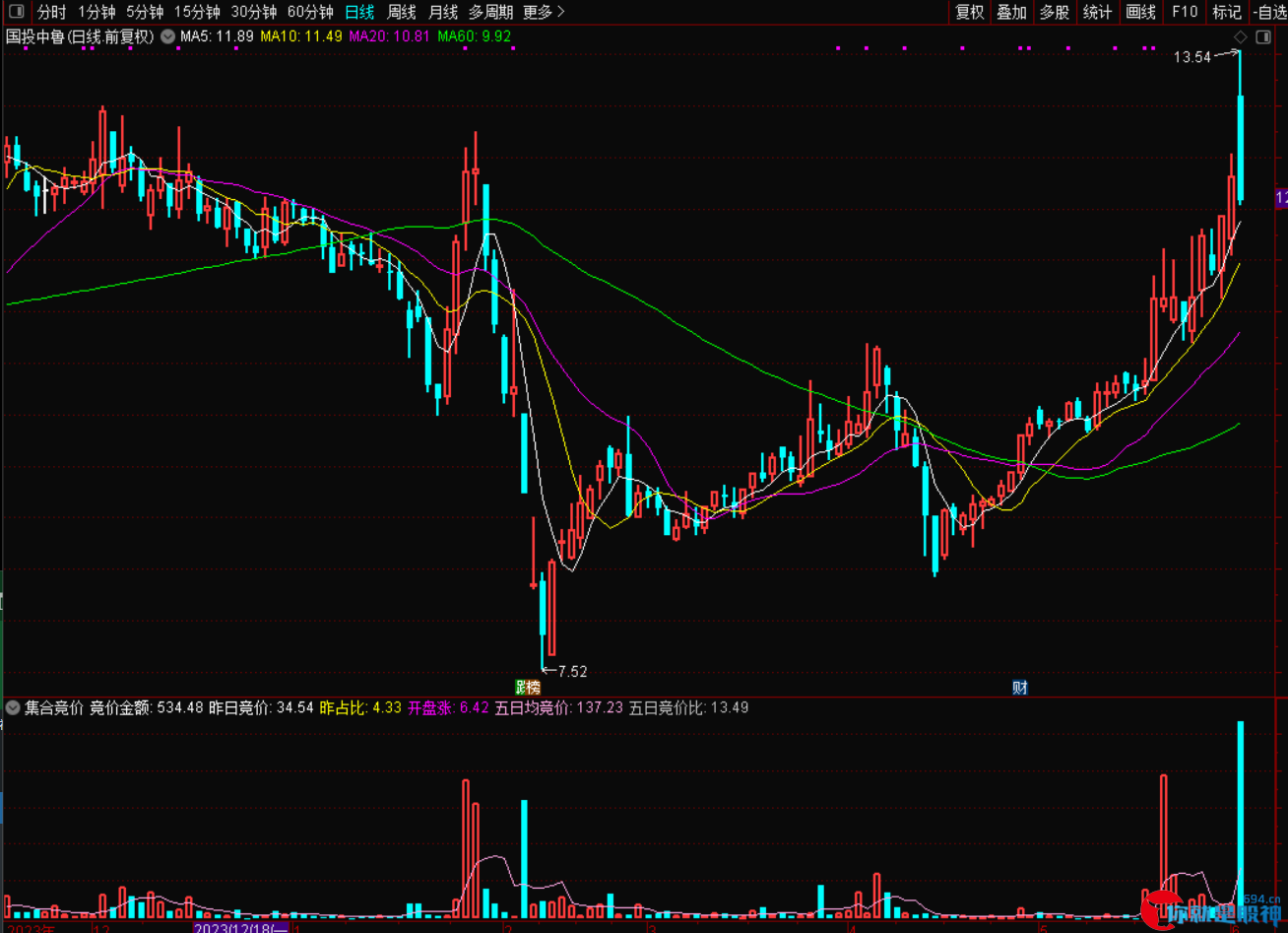The image size is (1288, 933).
Task: Click the diamond marker icon at top right
Action: coord(1241,37)
